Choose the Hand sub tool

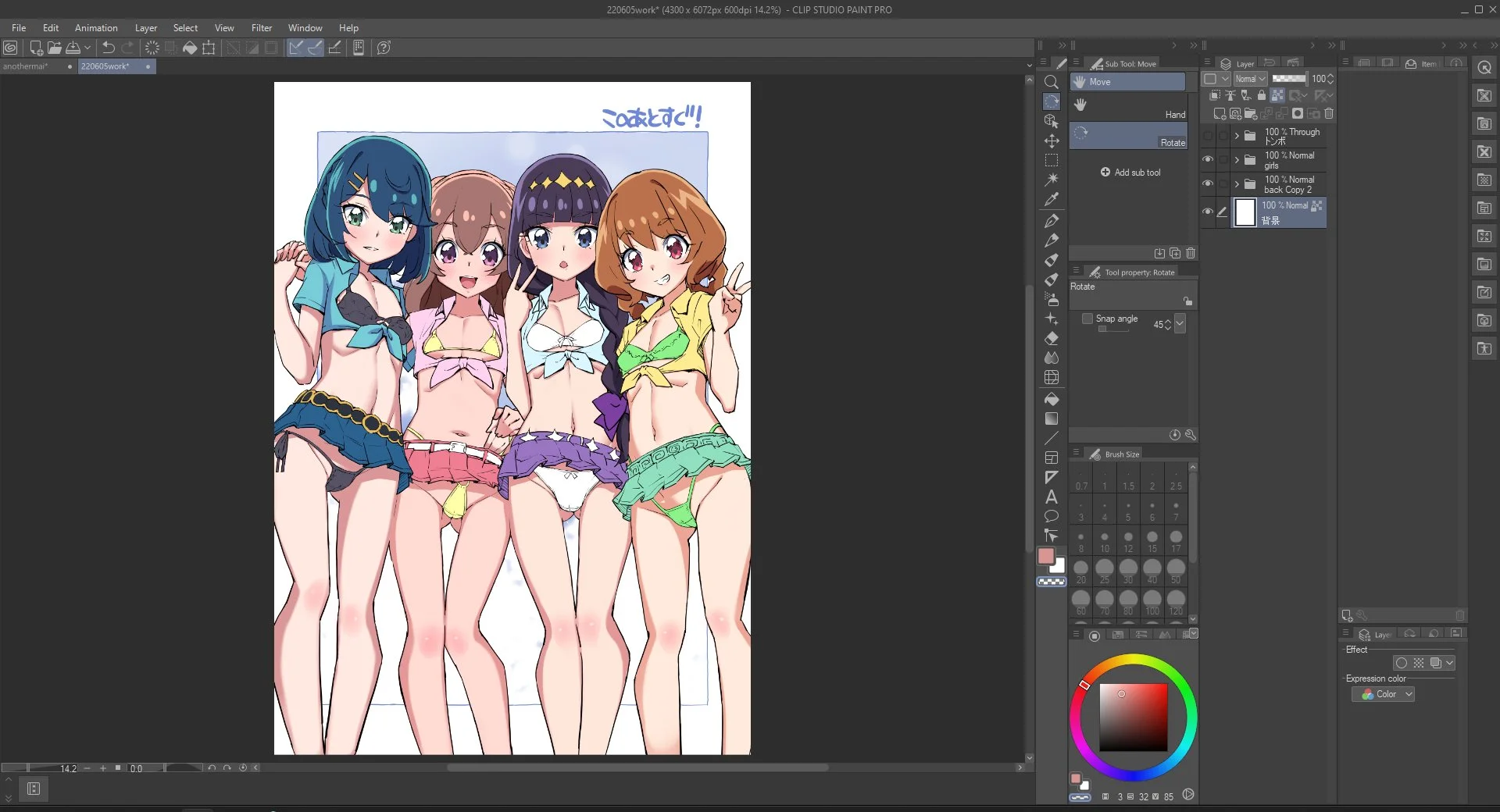pyautogui.click(x=1127, y=109)
